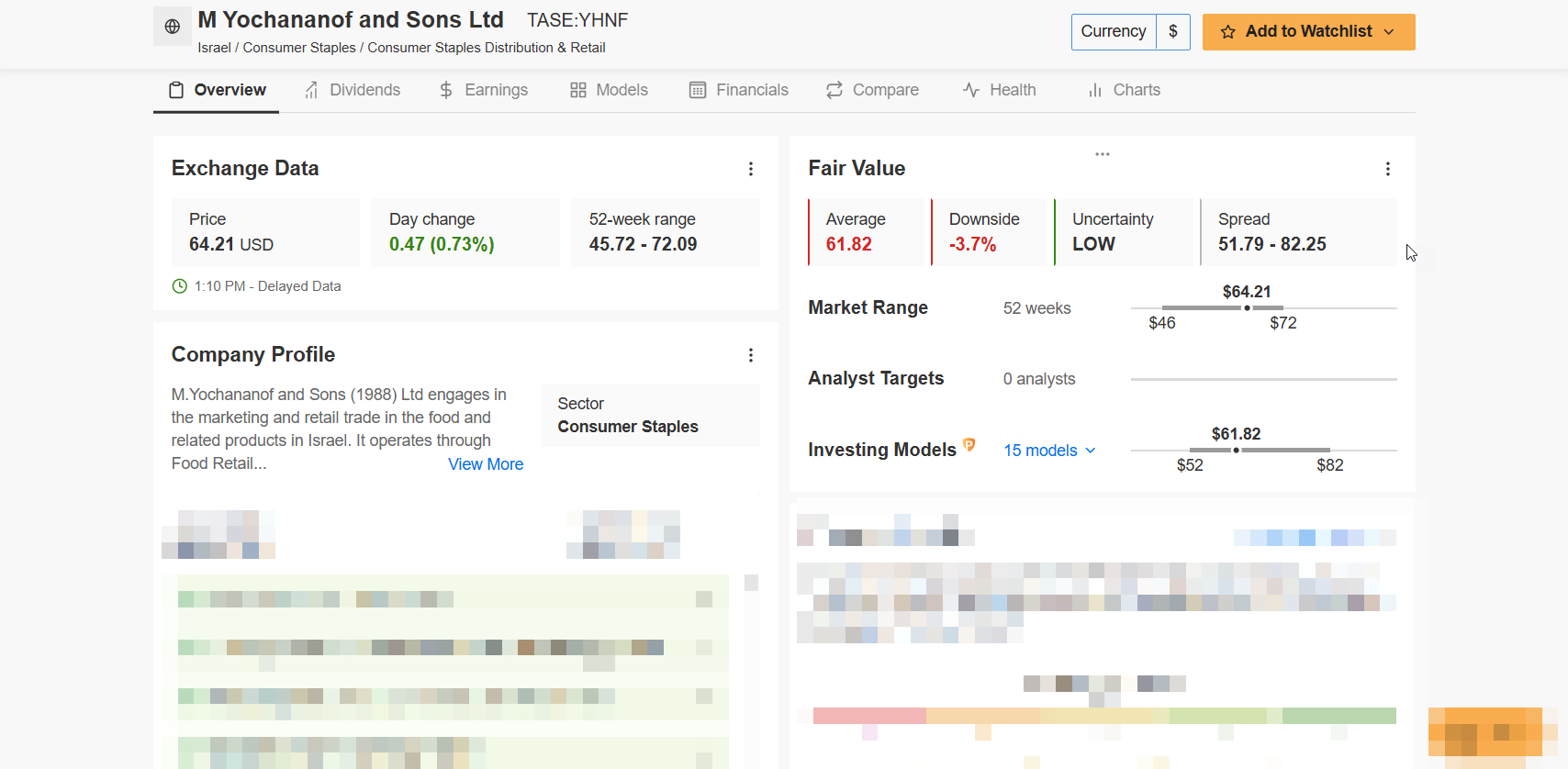Click the Investing Models label
Screen dimensions: 1568x769
point(882,451)
